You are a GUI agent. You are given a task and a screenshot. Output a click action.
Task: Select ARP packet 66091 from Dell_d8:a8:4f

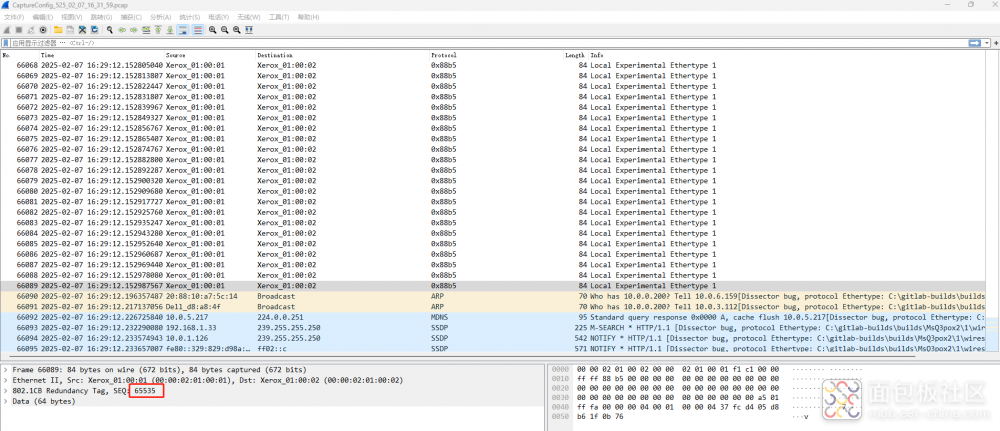tap(493, 307)
